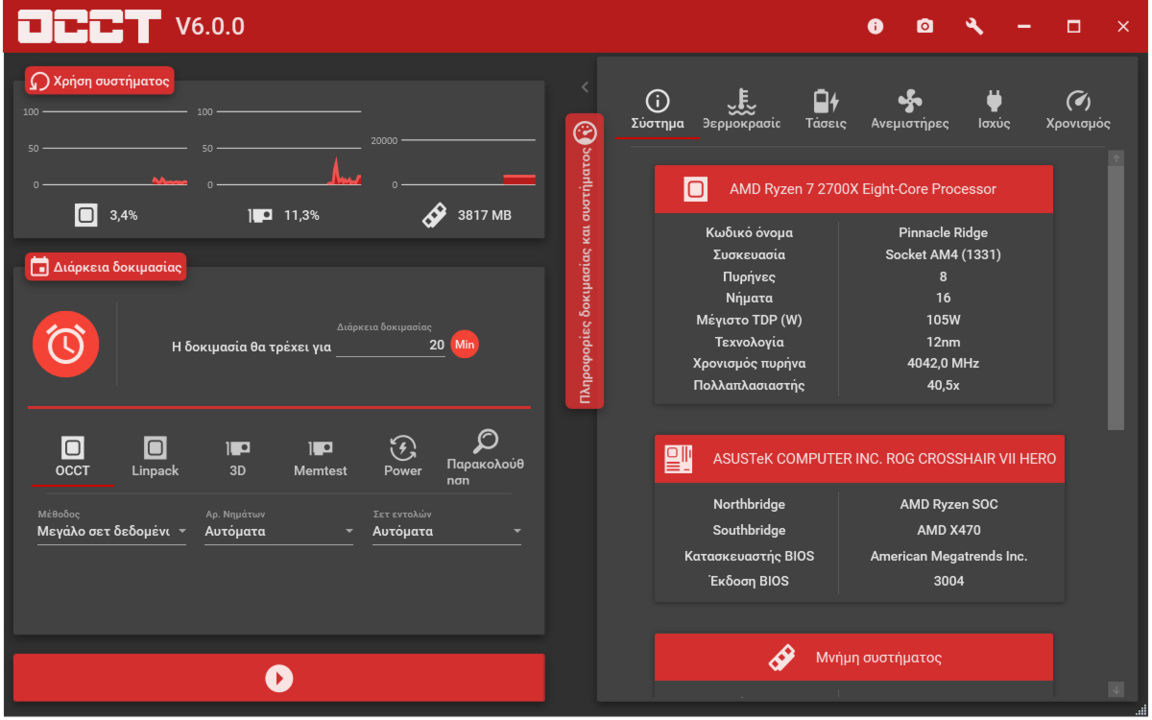1152x720 pixels.
Task: Click the AMD Ryzen 7 2700X processor header
Action: pyautogui.click(x=854, y=190)
